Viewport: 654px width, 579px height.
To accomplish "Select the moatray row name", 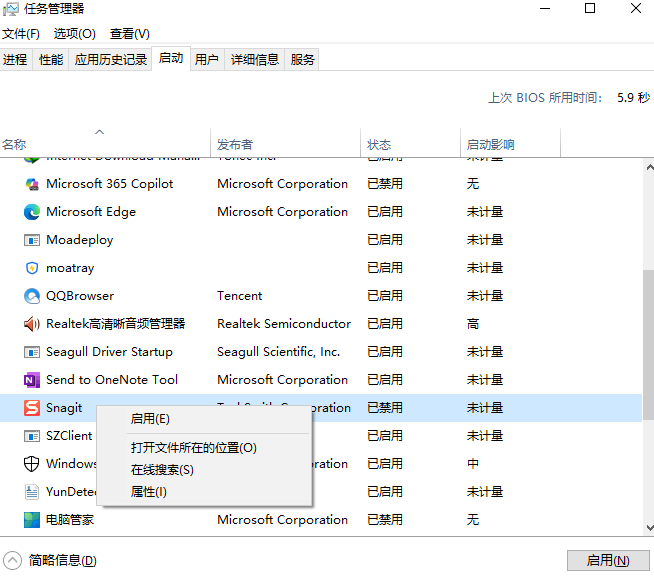I will tap(70, 268).
